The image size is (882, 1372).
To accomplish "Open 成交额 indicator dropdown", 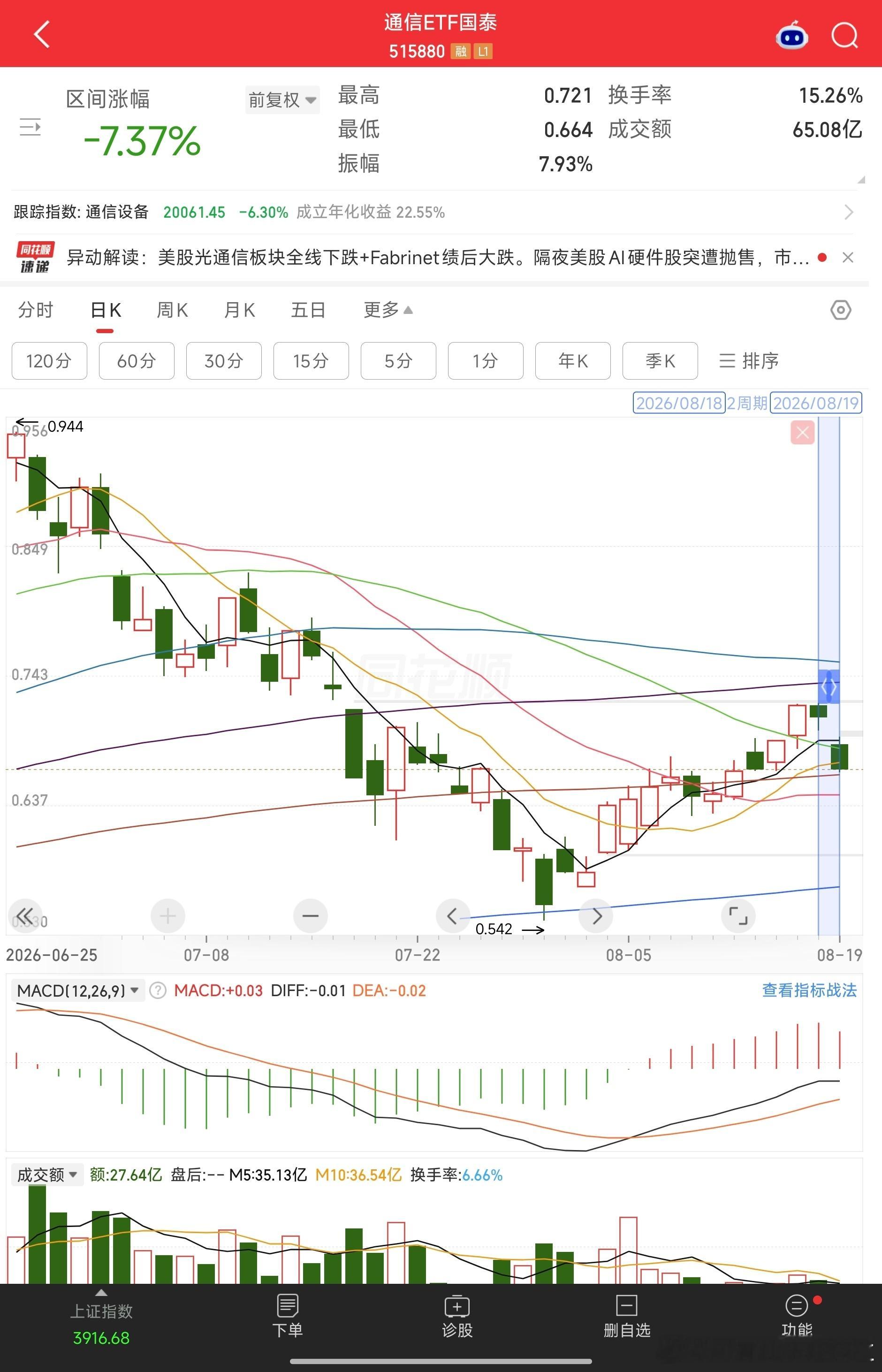I will (47, 1175).
